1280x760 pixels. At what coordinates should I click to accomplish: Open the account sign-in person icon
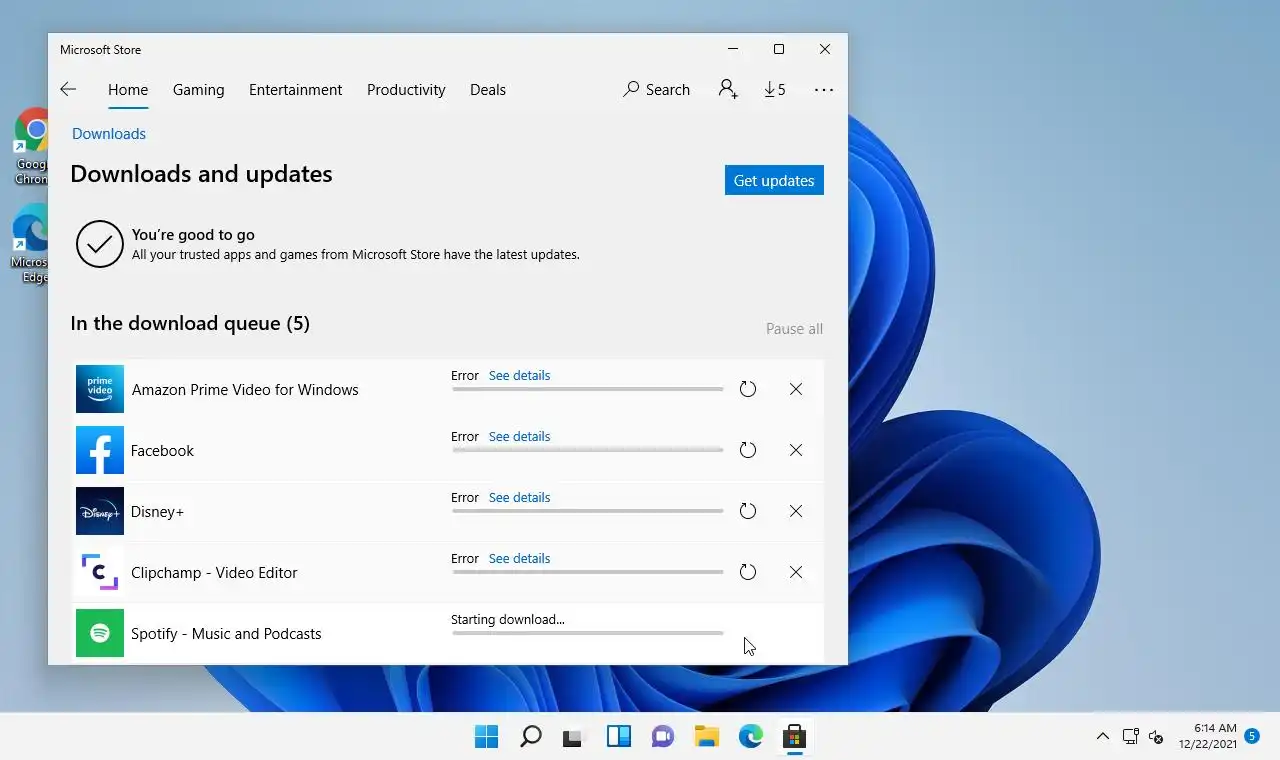728,89
